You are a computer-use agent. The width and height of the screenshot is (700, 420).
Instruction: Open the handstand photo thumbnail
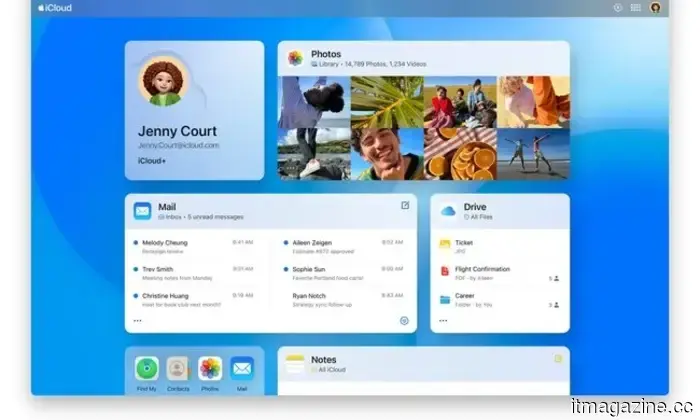click(314, 102)
